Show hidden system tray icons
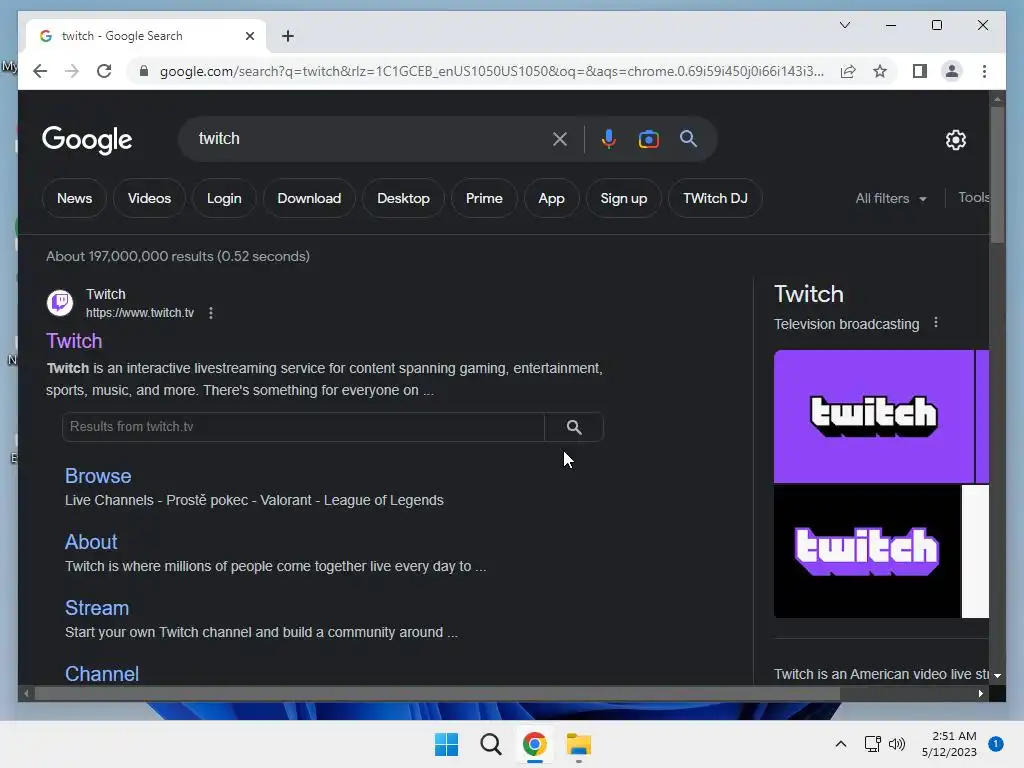 click(x=841, y=744)
